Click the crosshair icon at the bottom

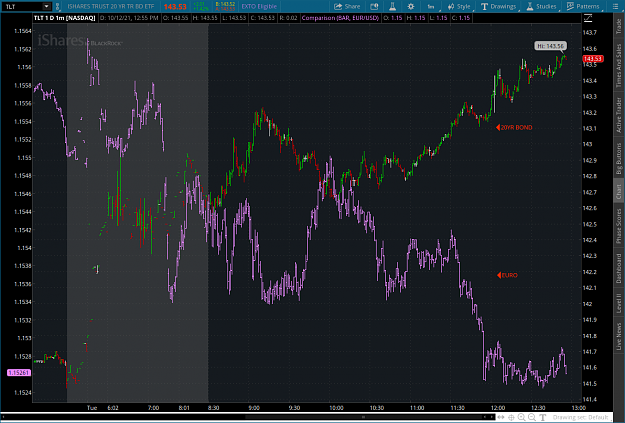[511, 417]
